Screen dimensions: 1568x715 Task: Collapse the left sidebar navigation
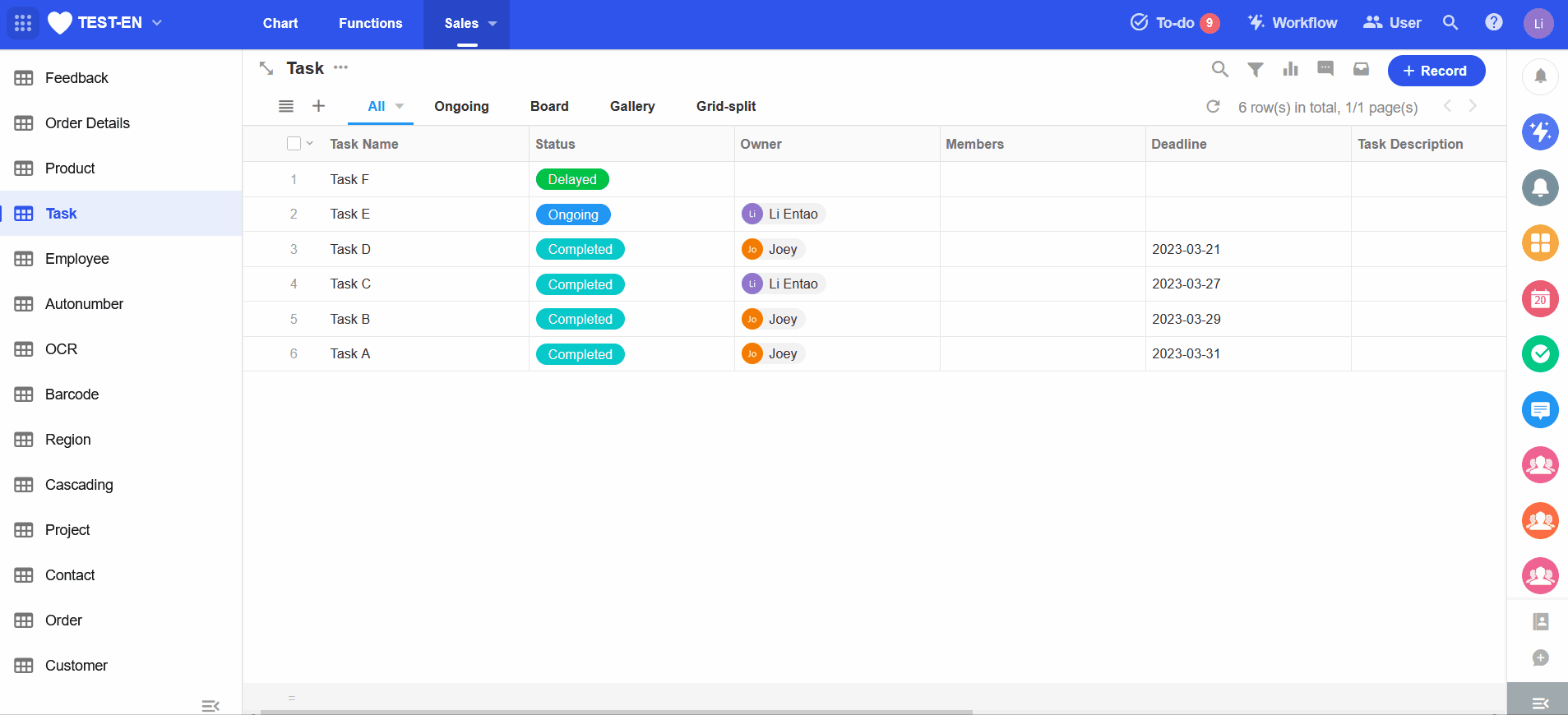pos(210,705)
